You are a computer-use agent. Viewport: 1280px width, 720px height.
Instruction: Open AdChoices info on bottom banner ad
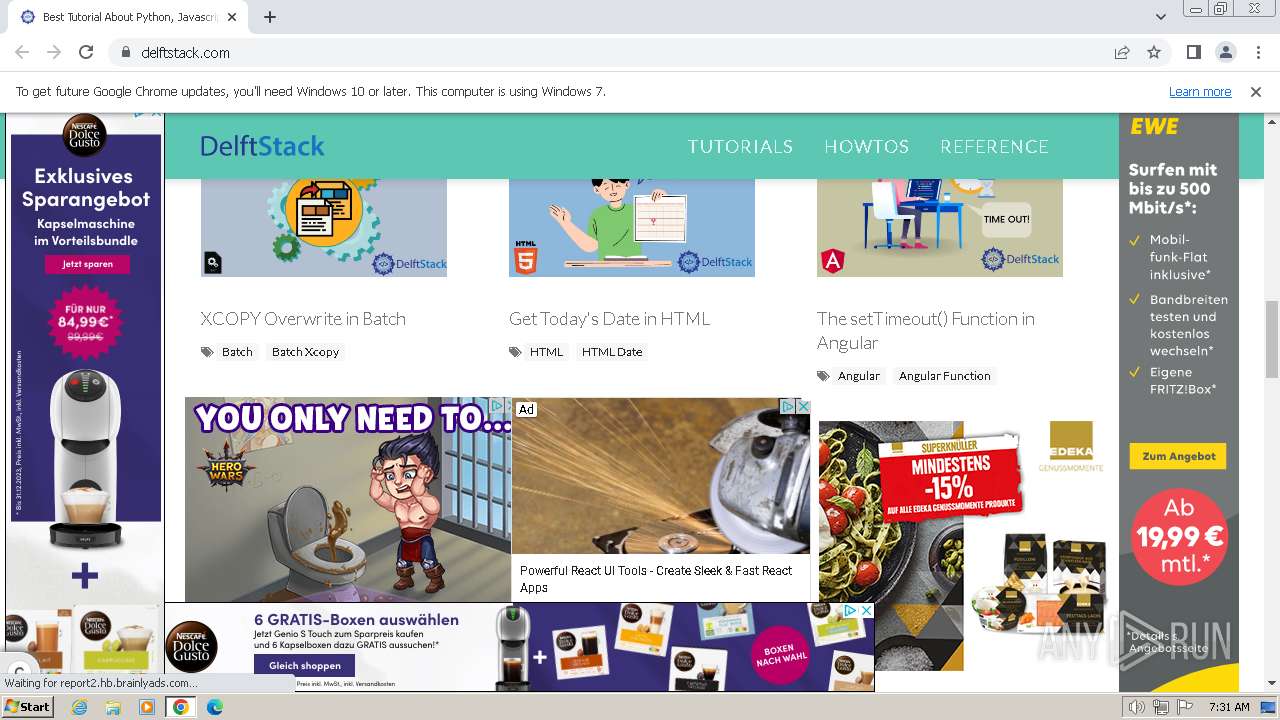pos(850,610)
